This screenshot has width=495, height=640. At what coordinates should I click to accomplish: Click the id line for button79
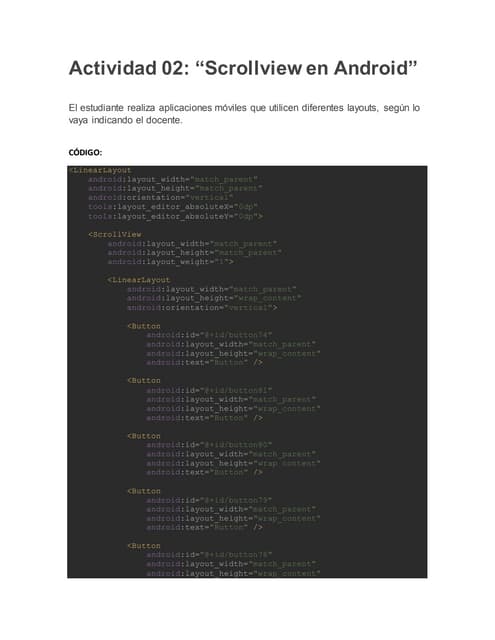tap(209, 500)
